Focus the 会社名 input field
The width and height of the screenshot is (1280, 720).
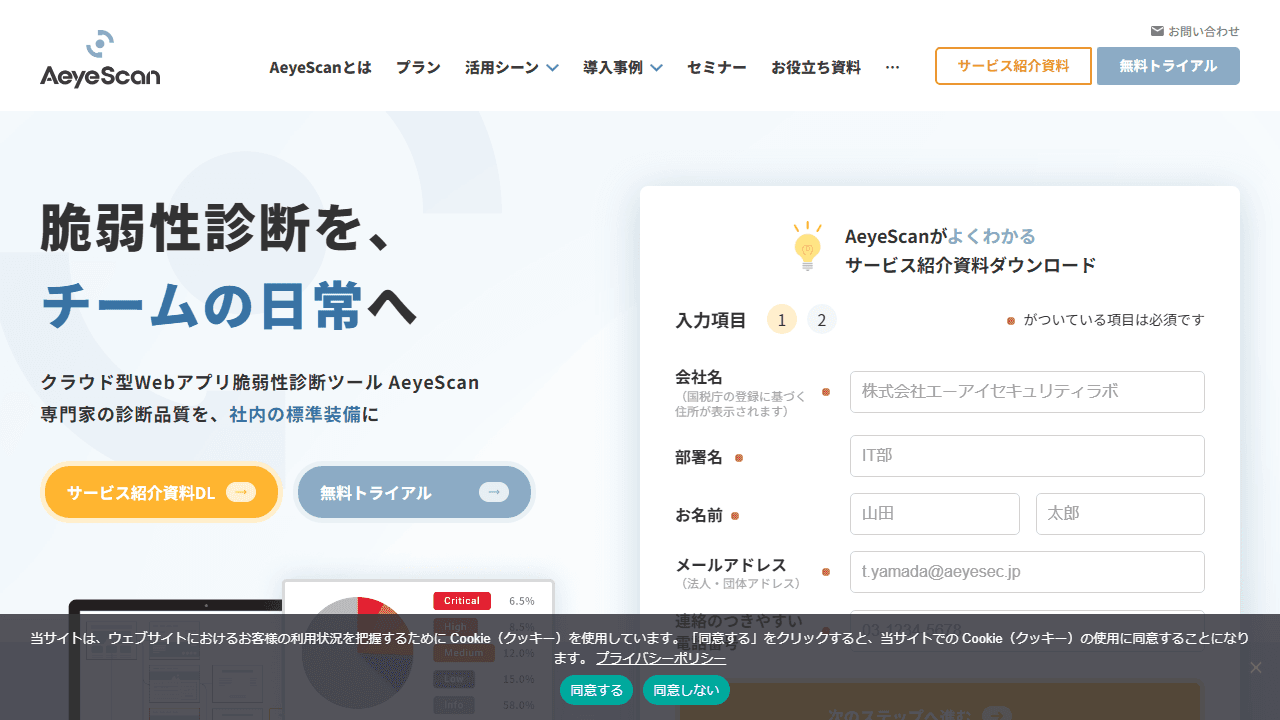[x=1027, y=392]
